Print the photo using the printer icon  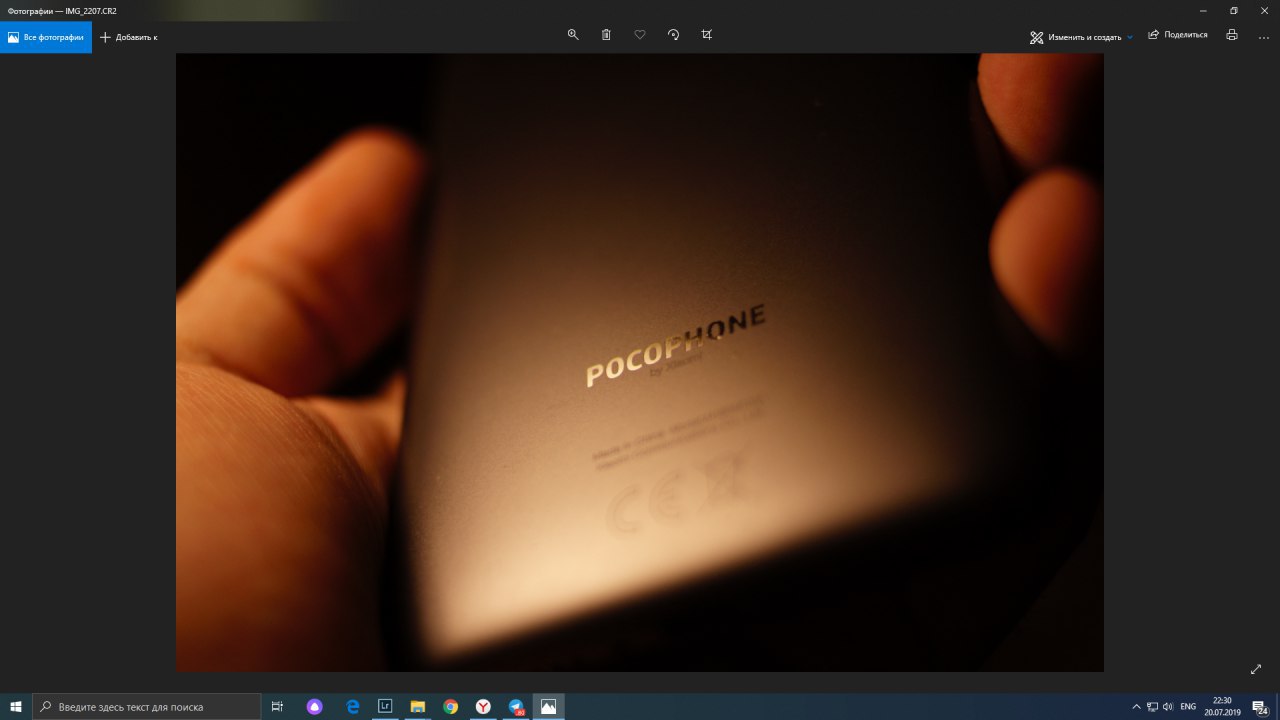(1232, 35)
